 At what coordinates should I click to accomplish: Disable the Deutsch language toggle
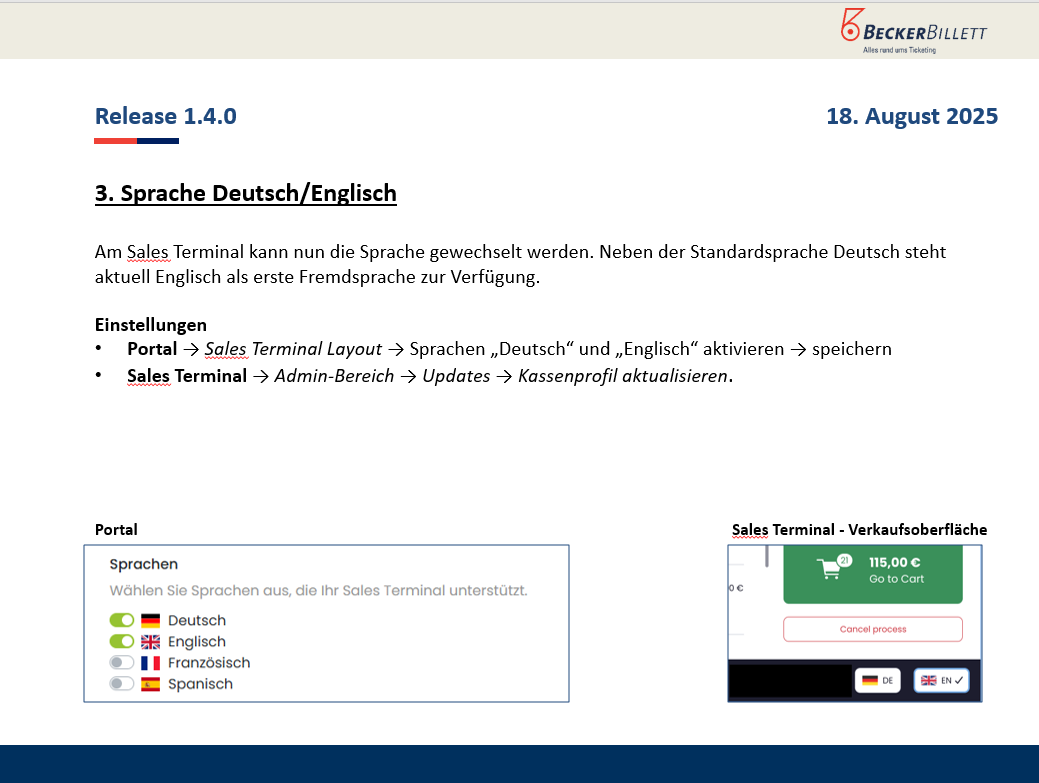point(122,620)
